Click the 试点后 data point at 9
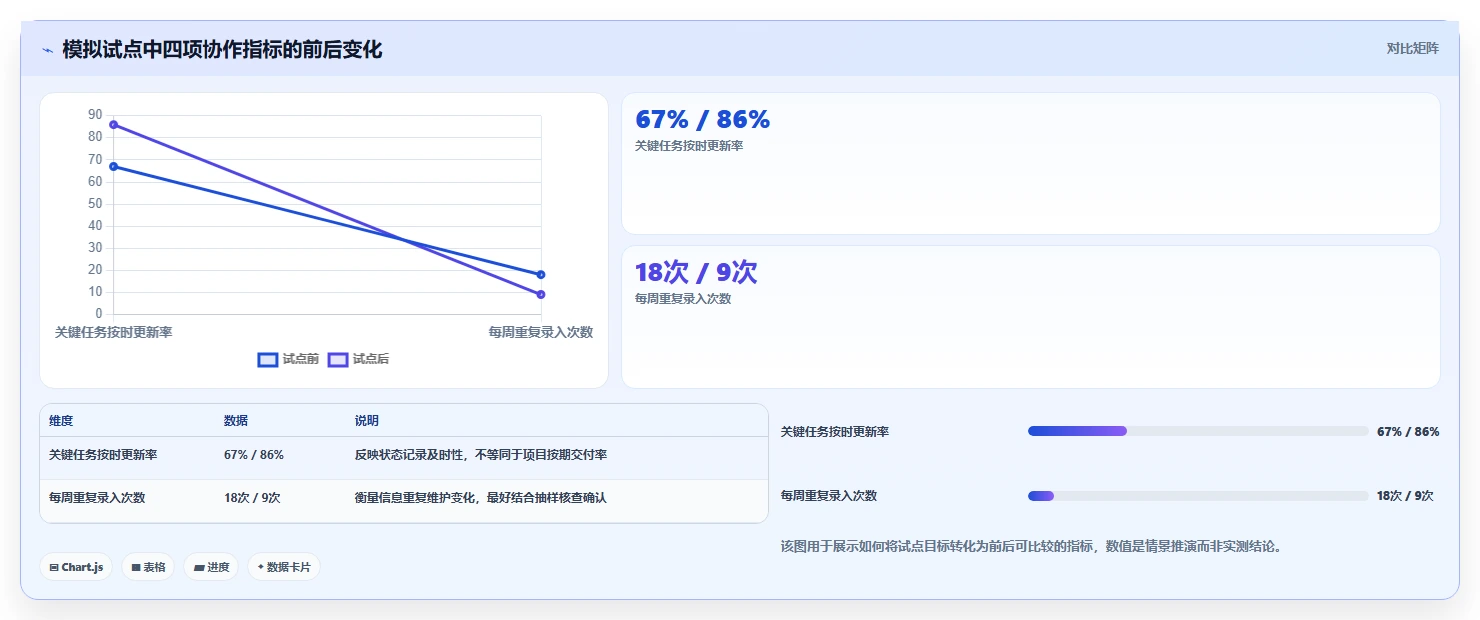The image size is (1480, 620). [x=541, y=294]
